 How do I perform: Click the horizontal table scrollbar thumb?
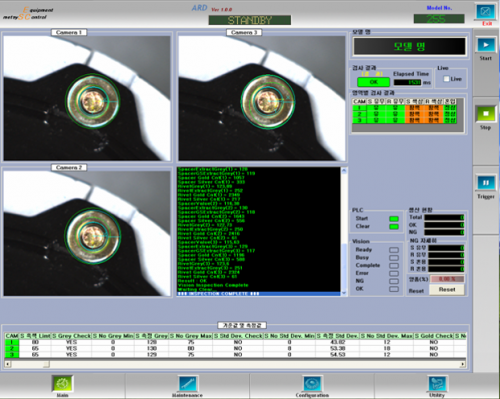click(x=46, y=364)
